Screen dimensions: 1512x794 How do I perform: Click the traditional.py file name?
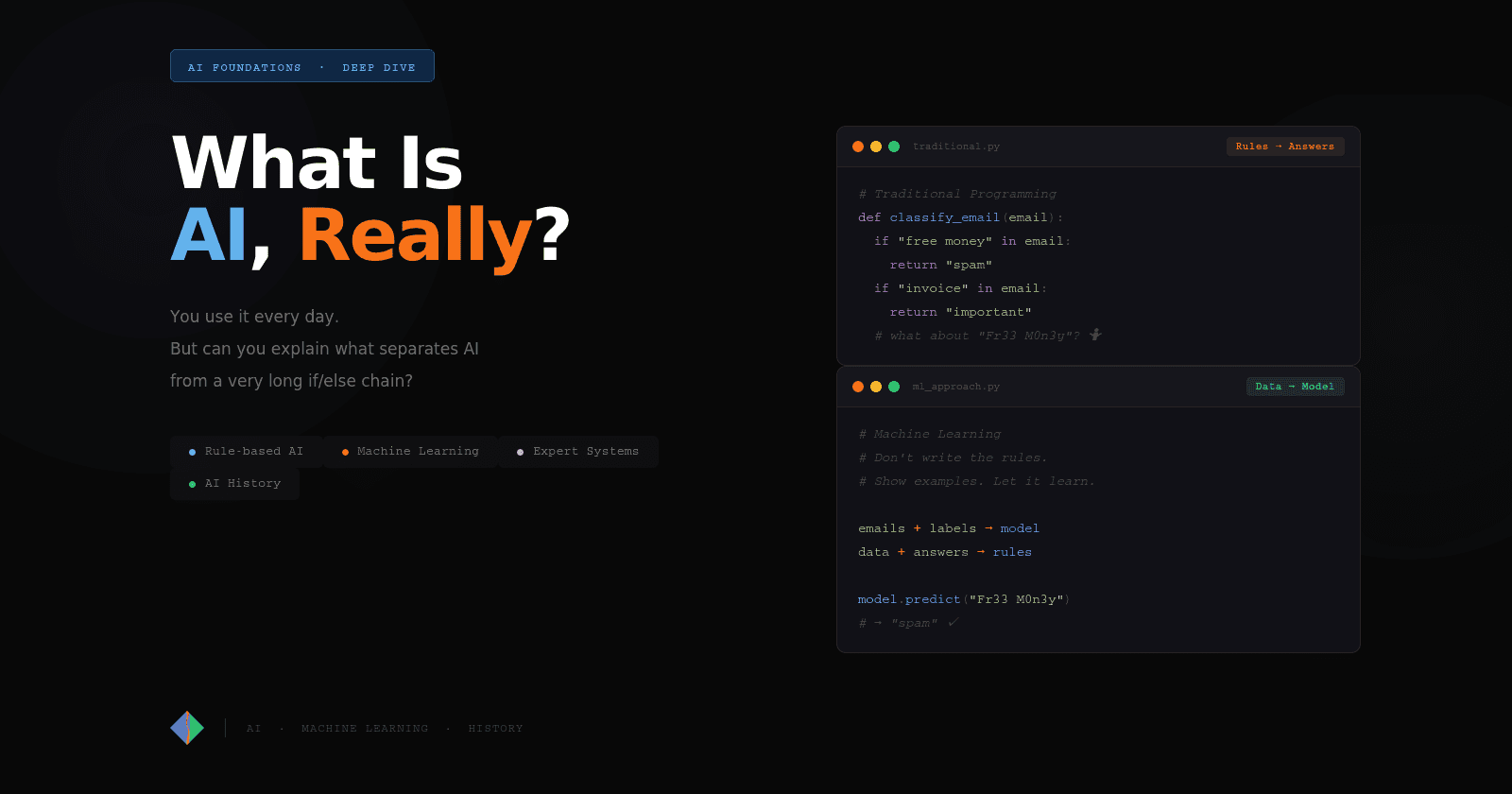point(956,147)
